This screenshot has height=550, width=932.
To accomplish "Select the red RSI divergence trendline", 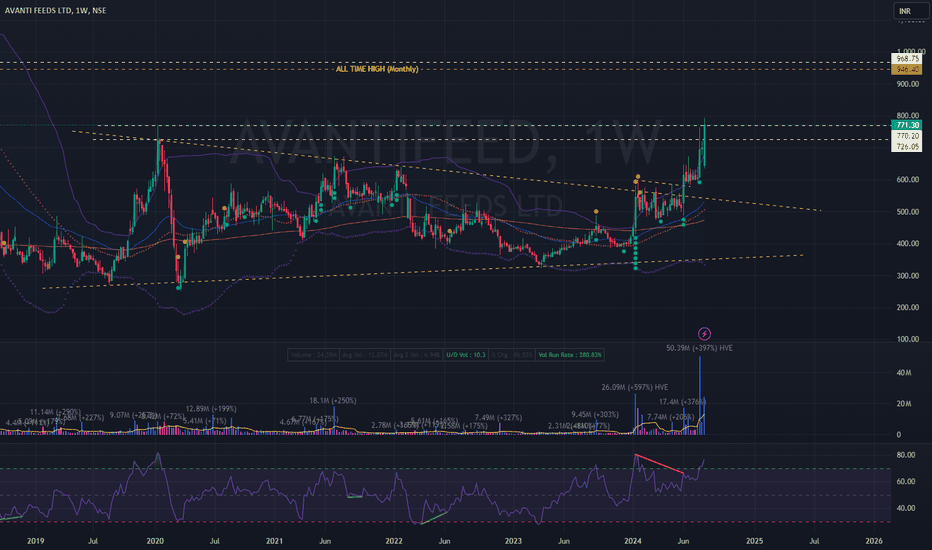I will (659, 464).
